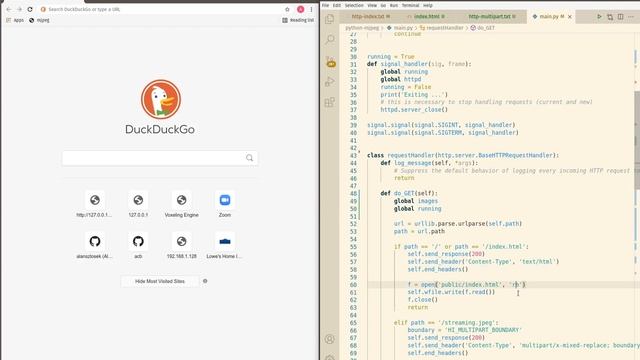Open the Explorer view in VS Code
Screen dimensions: 640x360
coord(330,18)
